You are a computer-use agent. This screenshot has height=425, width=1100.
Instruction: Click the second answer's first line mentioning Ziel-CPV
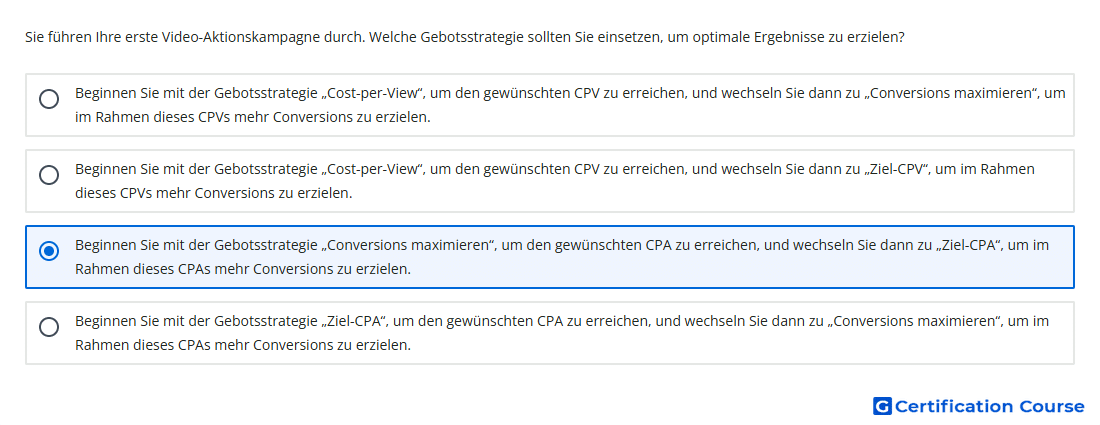pos(555,169)
